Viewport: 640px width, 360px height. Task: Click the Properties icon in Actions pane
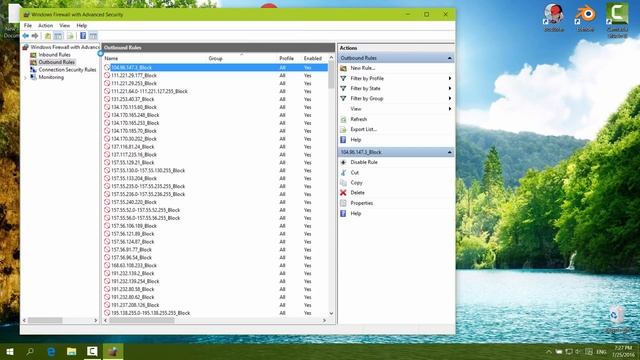tap(343, 203)
